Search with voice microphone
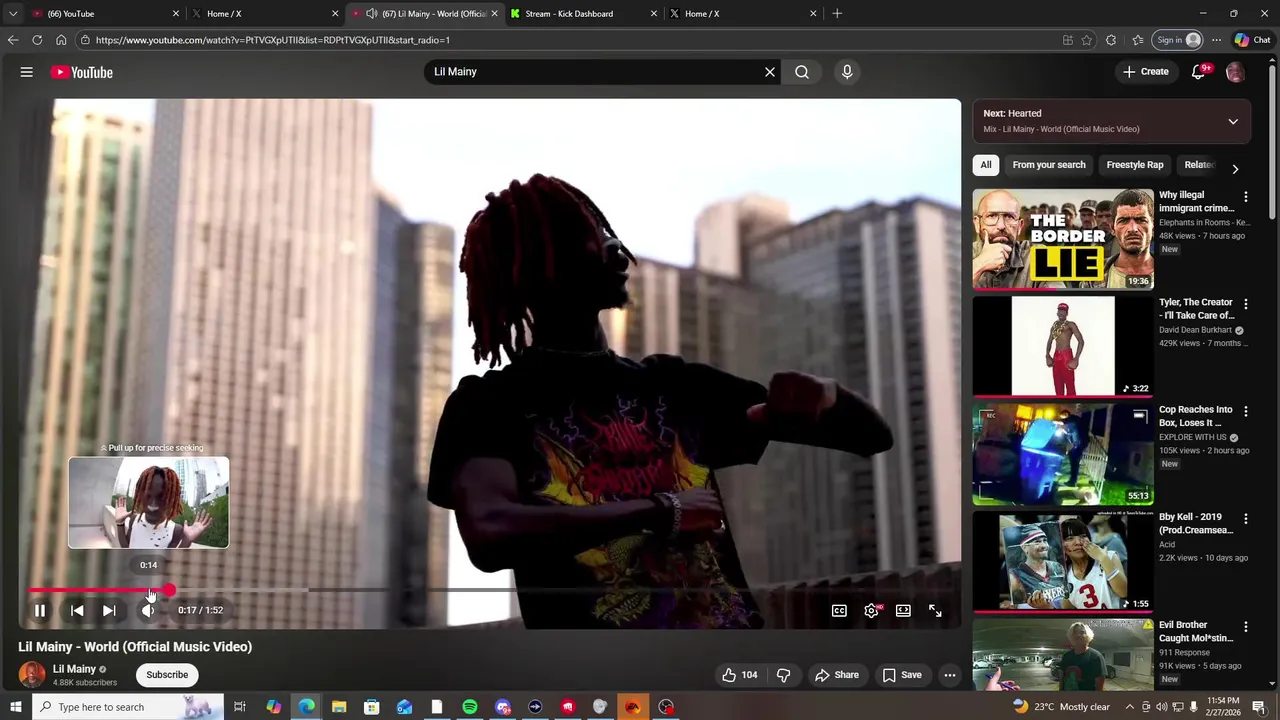The height and width of the screenshot is (720, 1280). (x=847, y=72)
